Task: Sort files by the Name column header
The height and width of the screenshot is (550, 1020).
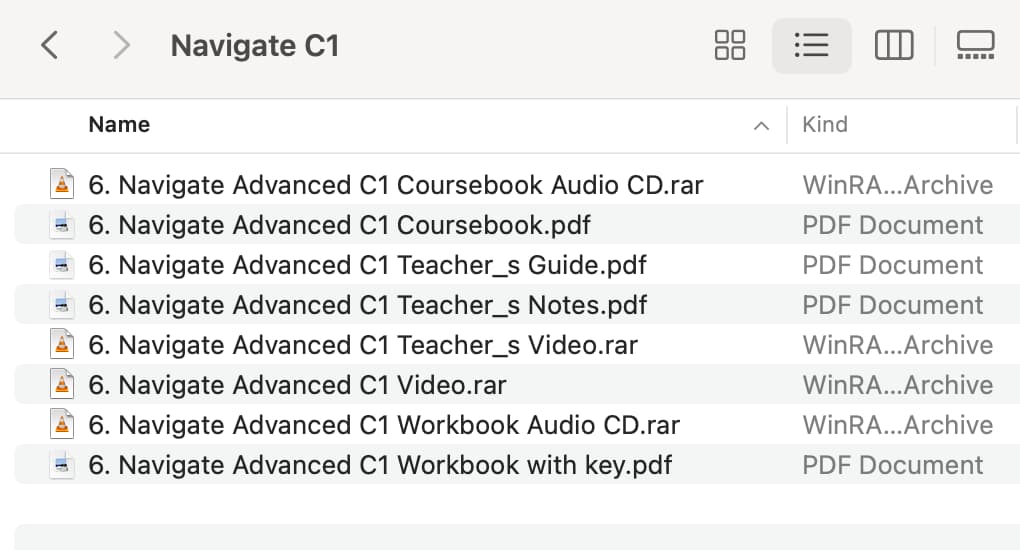Action: tap(119, 124)
